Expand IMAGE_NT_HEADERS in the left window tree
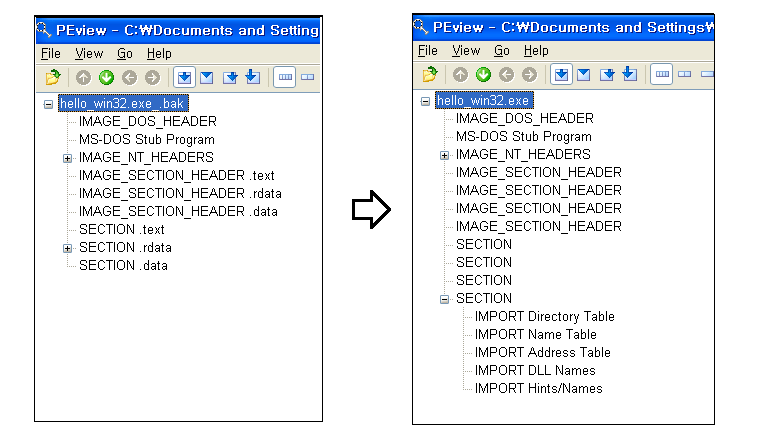This screenshot has width=768, height=448. (68, 158)
